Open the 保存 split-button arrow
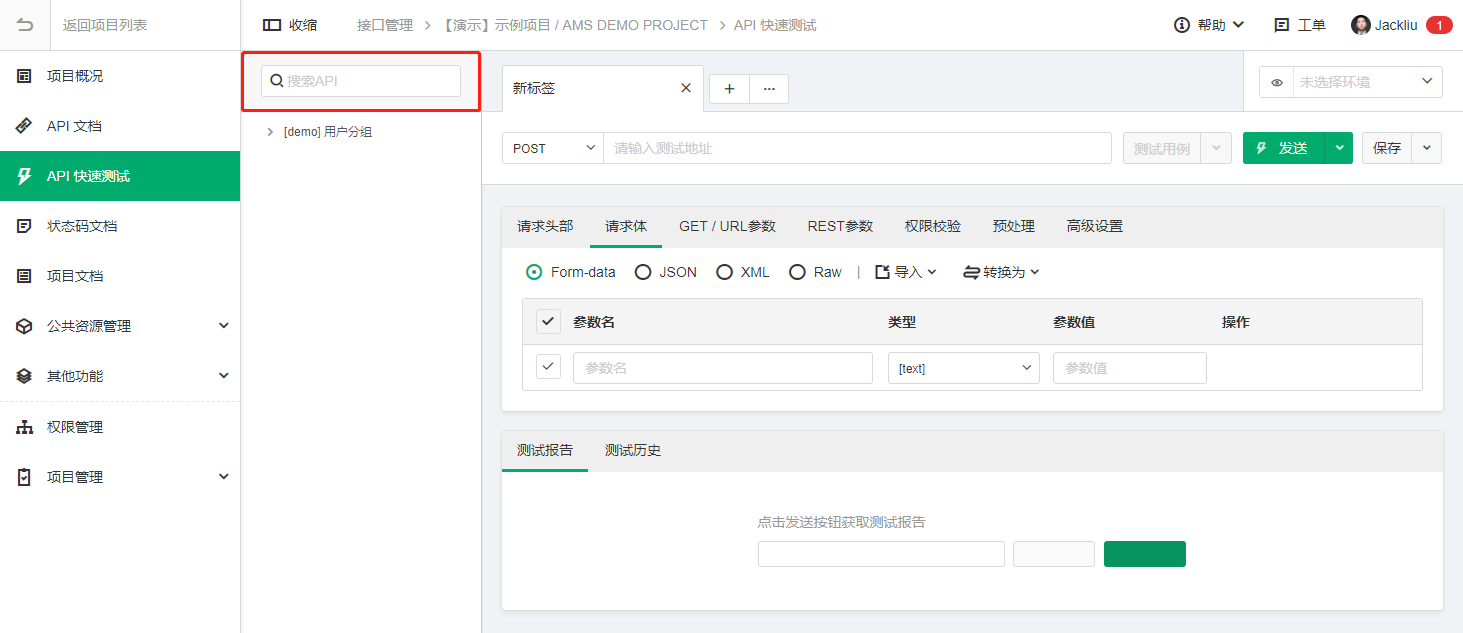This screenshot has height=633, width=1463. 1426,148
